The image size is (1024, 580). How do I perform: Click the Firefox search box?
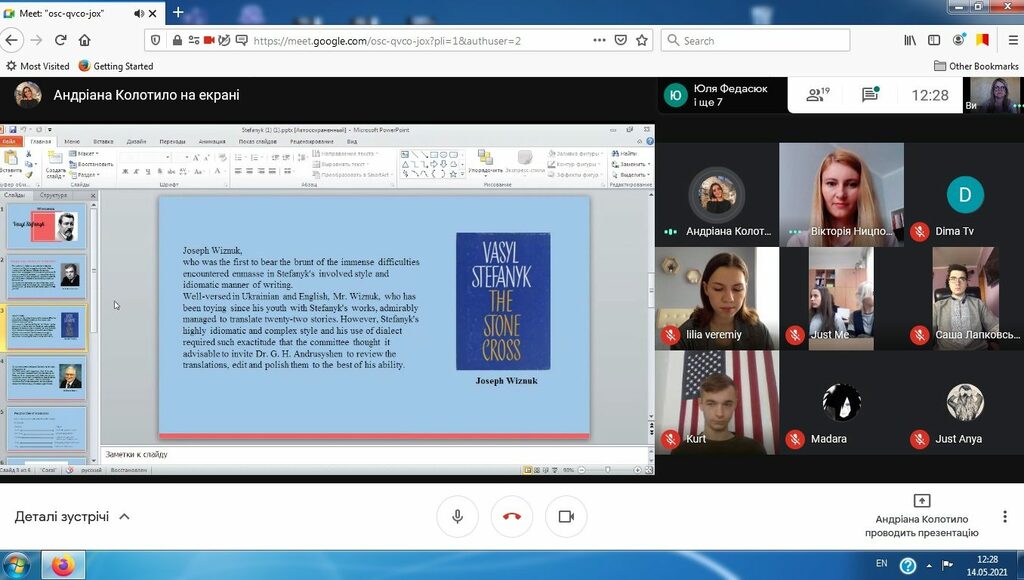(x=760, y=41)
